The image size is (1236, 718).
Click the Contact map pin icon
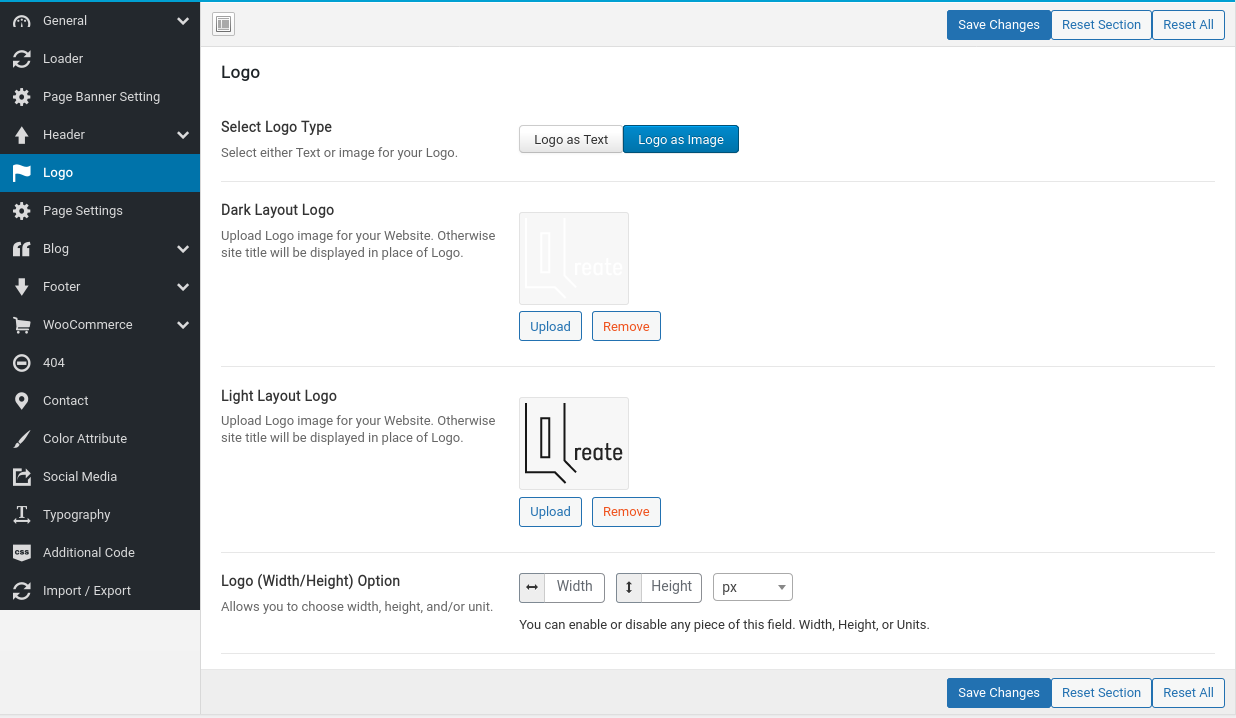21,401
